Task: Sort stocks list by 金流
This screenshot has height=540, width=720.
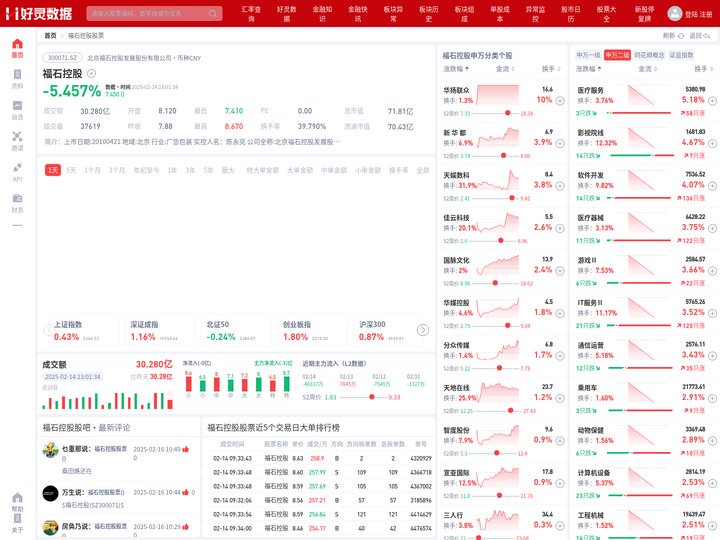Action: point(505,69)
